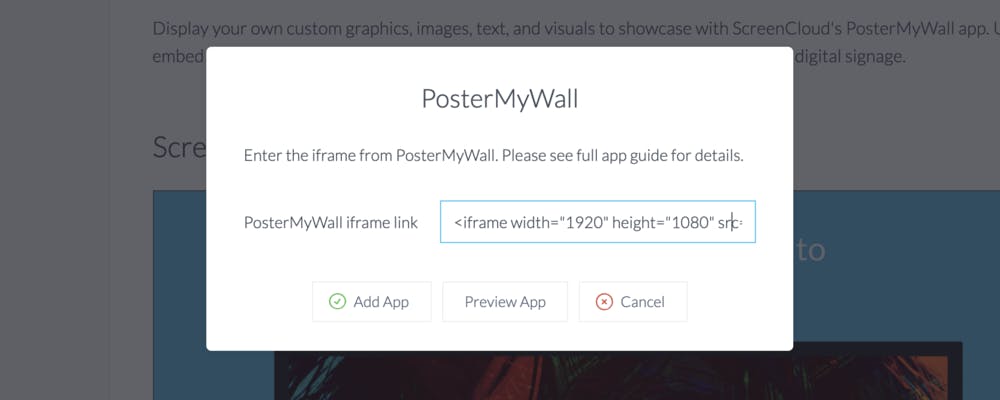Focus the PosterMyWall iframe link field
Viewport: 1000px width, 400px height.
pos(598,222)
